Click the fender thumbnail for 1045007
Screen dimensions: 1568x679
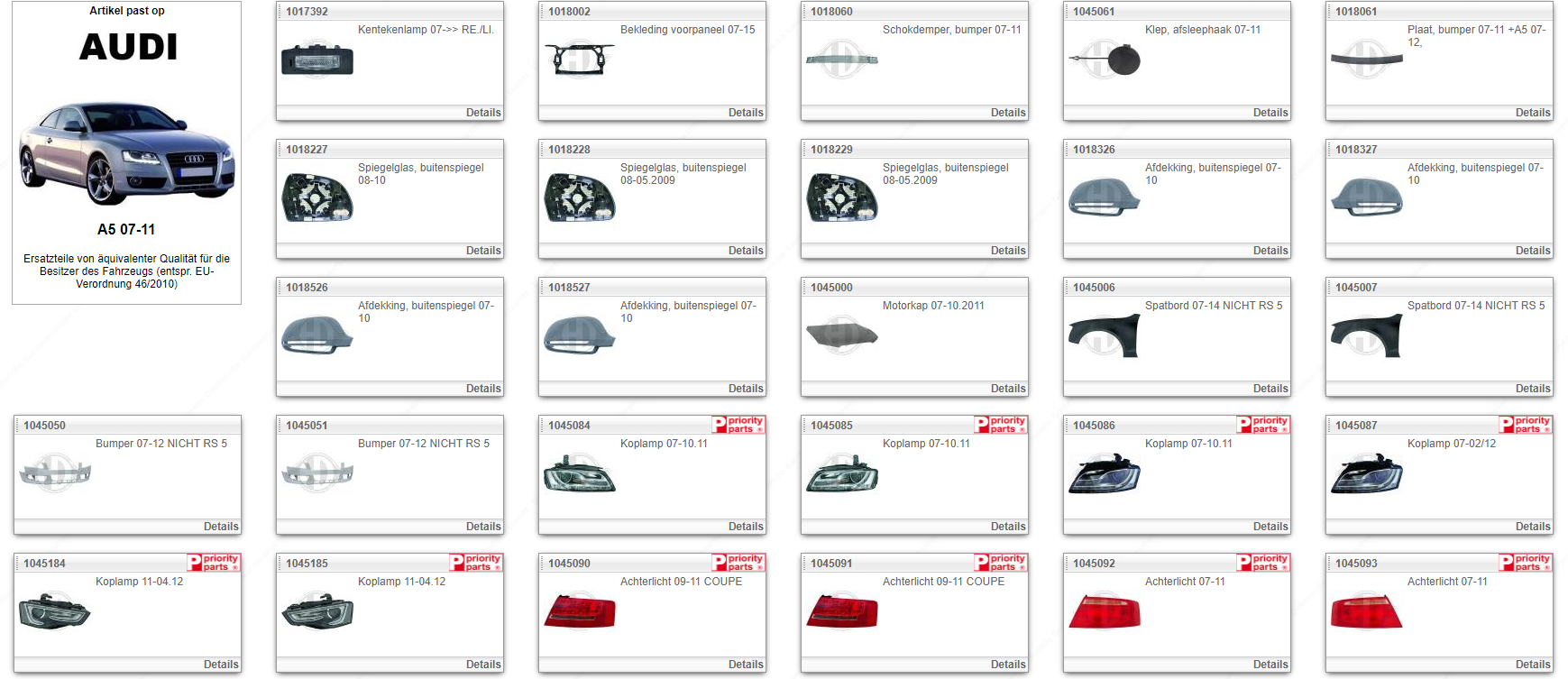pyautogui.click(x=1367, y=335)
